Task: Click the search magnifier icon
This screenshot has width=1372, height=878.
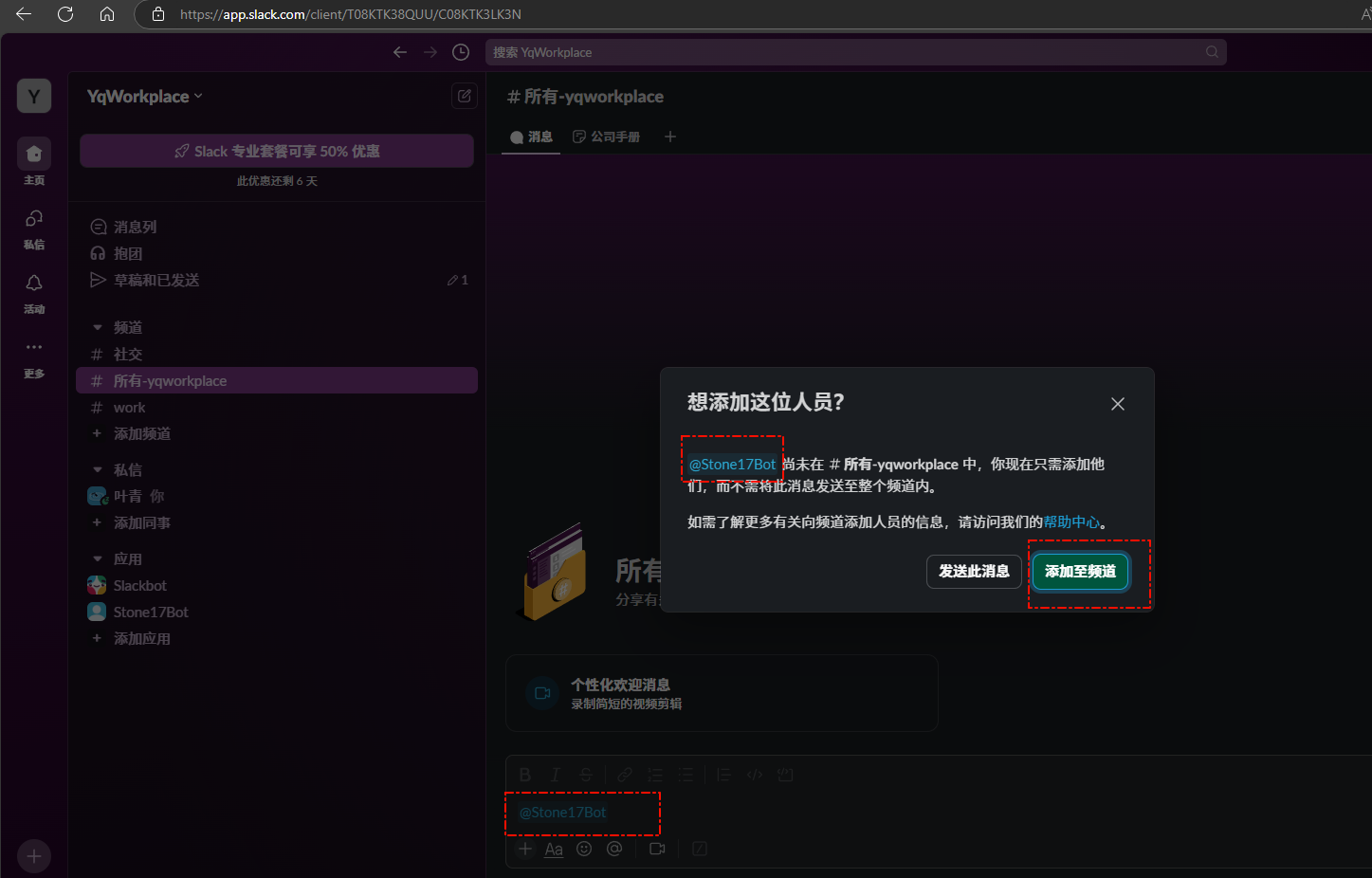Action: [x=1212, y=52]
